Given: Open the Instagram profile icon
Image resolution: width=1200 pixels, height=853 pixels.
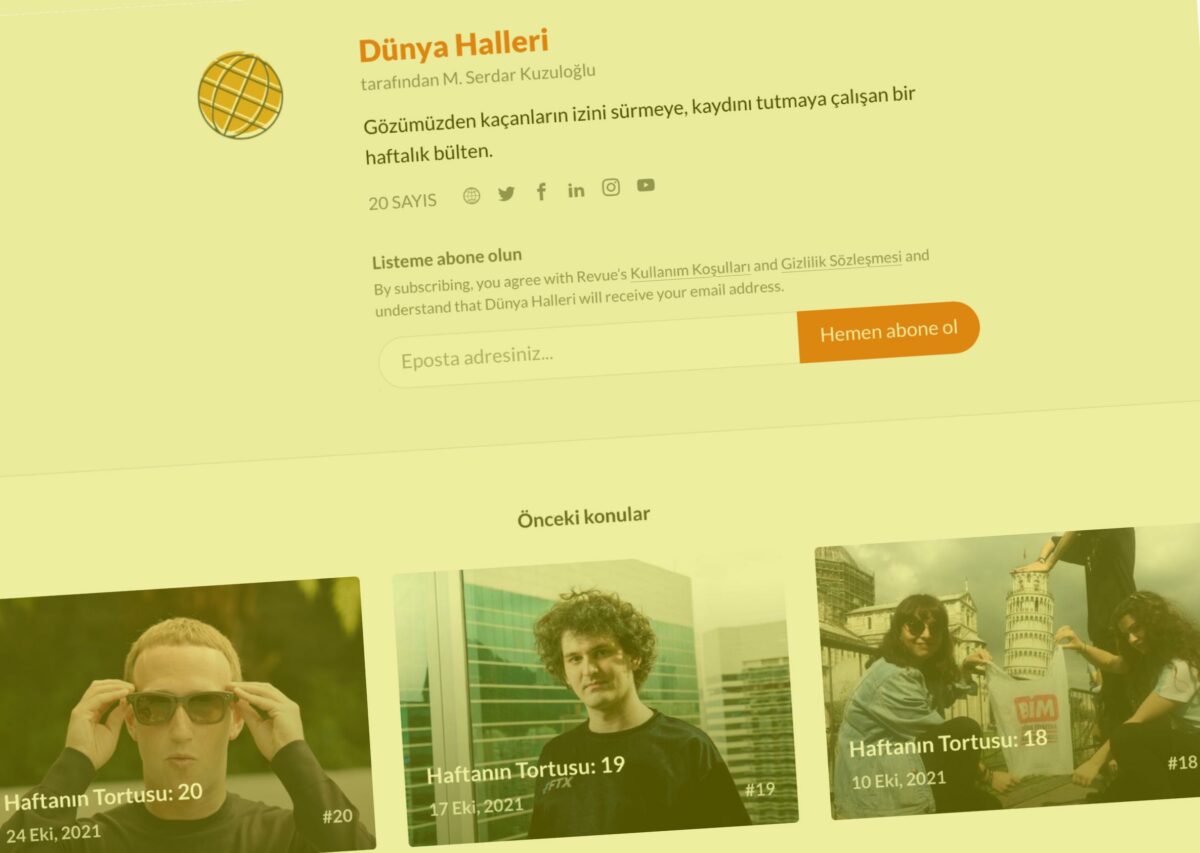Looking at the screenshot, I should (x=611, y=187).
